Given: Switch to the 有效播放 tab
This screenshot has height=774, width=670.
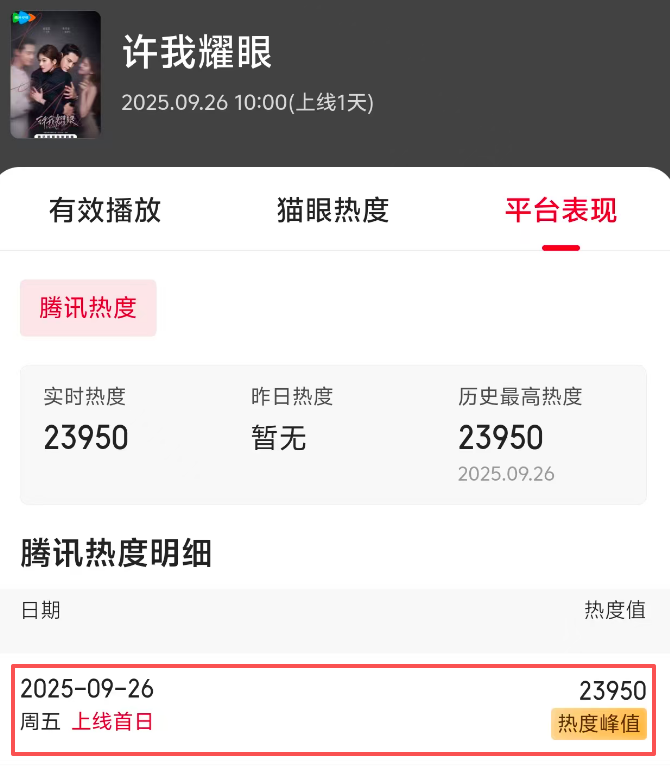Looking at the screenshot, I should click(x=105, y=210).
